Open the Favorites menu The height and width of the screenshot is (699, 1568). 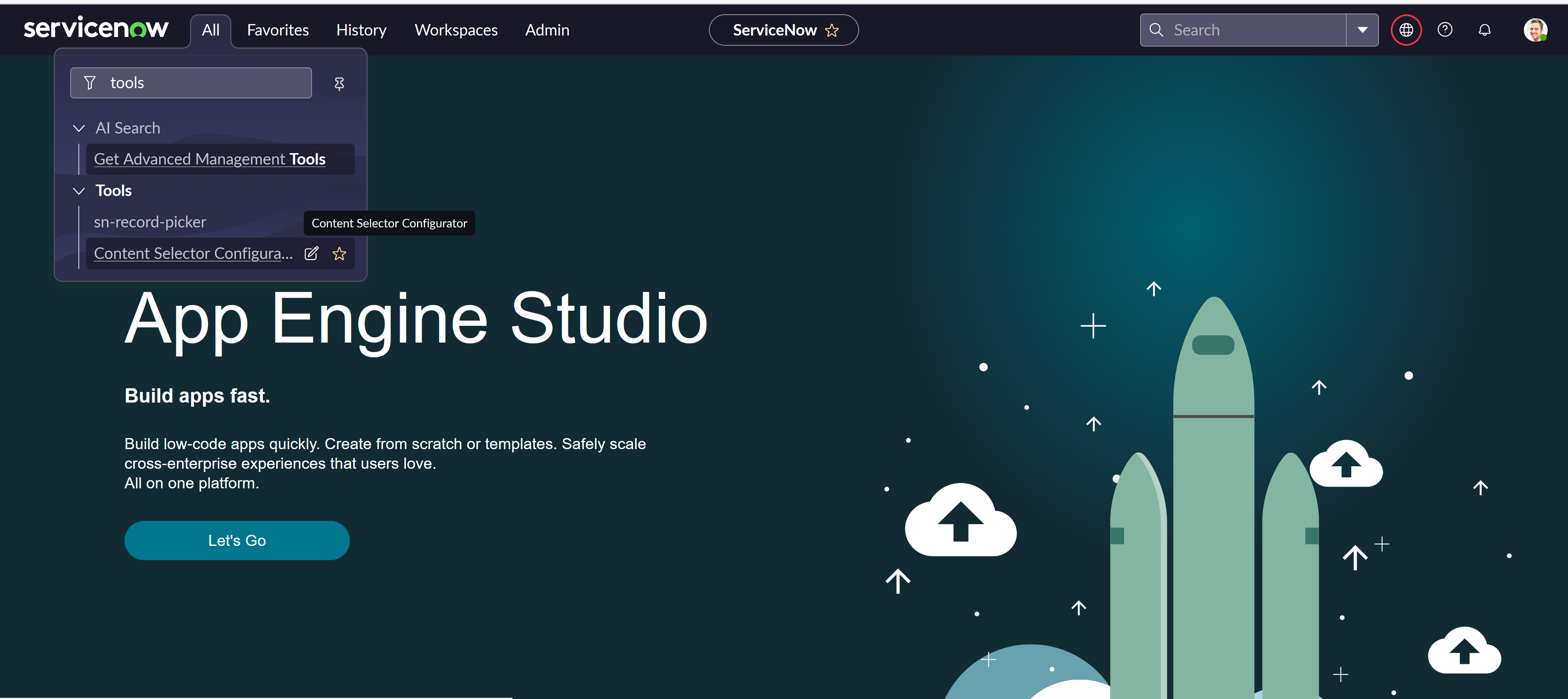pos(278,30)
